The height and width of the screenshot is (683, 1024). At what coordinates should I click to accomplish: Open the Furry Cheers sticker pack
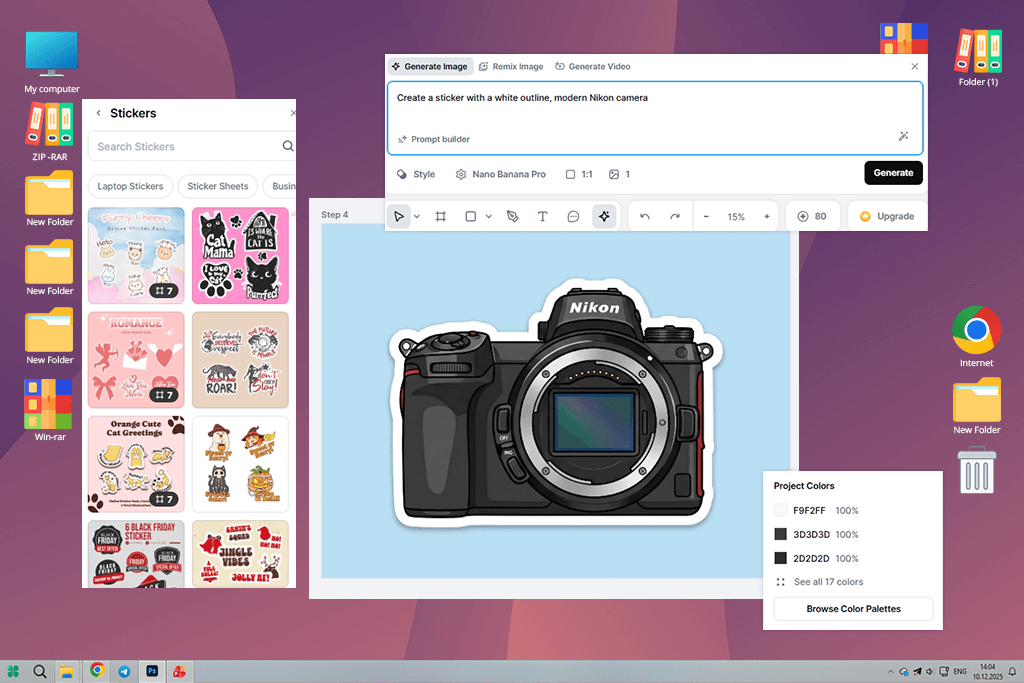pyautogui.click(x=136, y=255)
